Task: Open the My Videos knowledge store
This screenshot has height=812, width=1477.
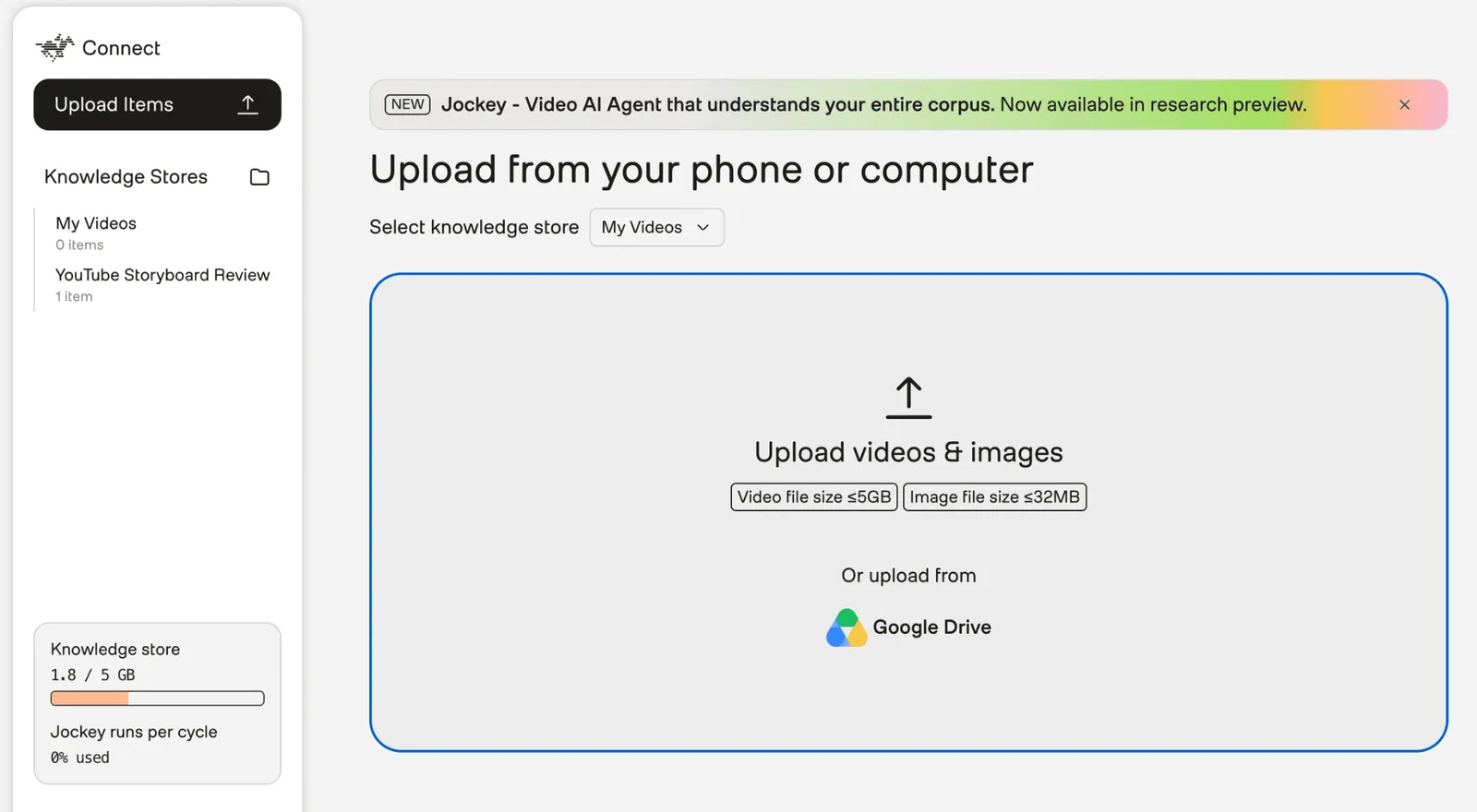Action: tap(96, 223)
